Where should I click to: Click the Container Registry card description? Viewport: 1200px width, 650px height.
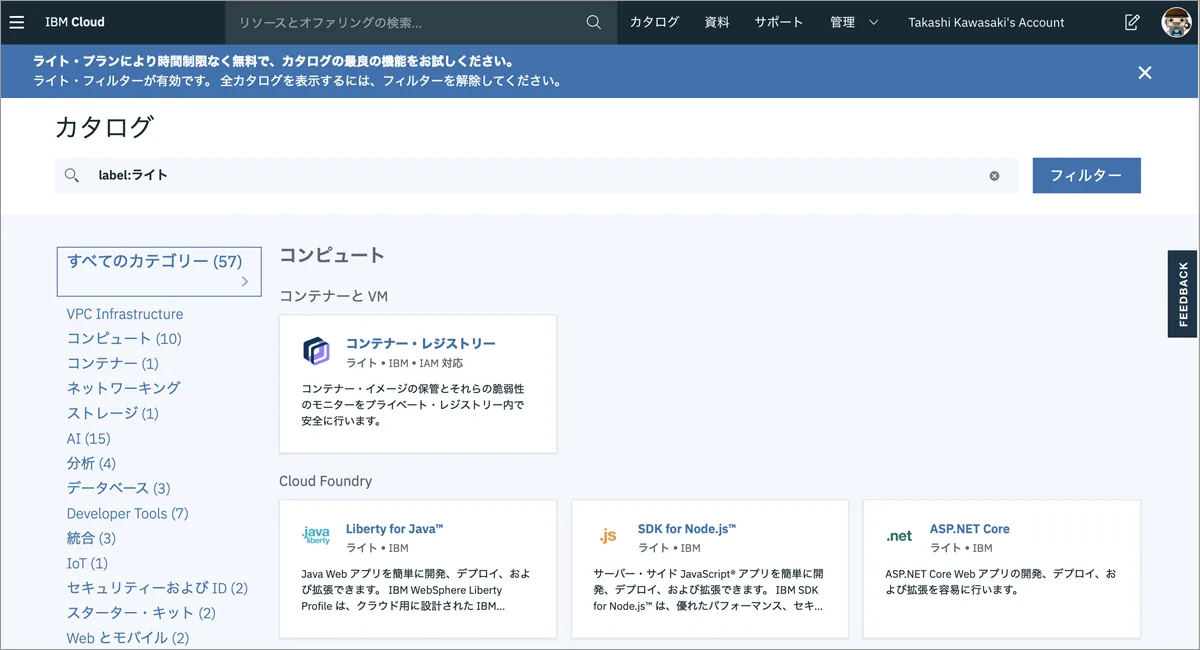(x=413, y=404)
